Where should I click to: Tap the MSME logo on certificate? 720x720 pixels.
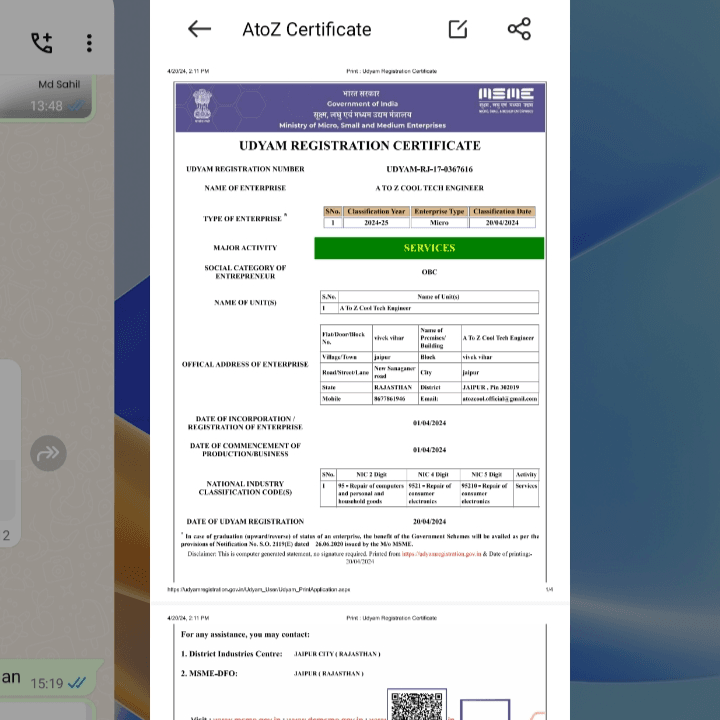pyautogui.click(x=505, y=99)
